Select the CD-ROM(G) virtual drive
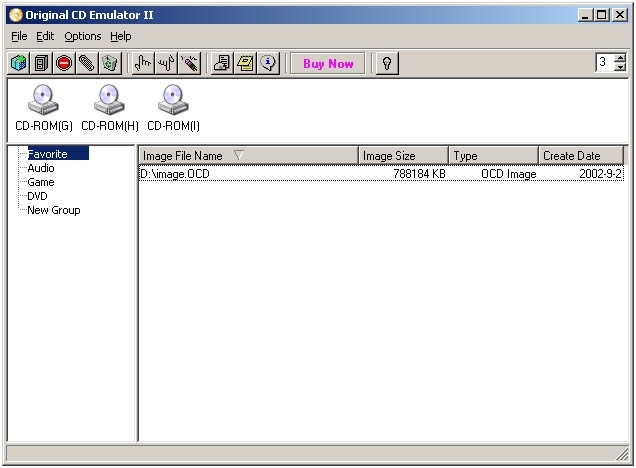Image resolution: width=636 pixels, height=468 pixels. pyautogui.click(x=44, y=108)
